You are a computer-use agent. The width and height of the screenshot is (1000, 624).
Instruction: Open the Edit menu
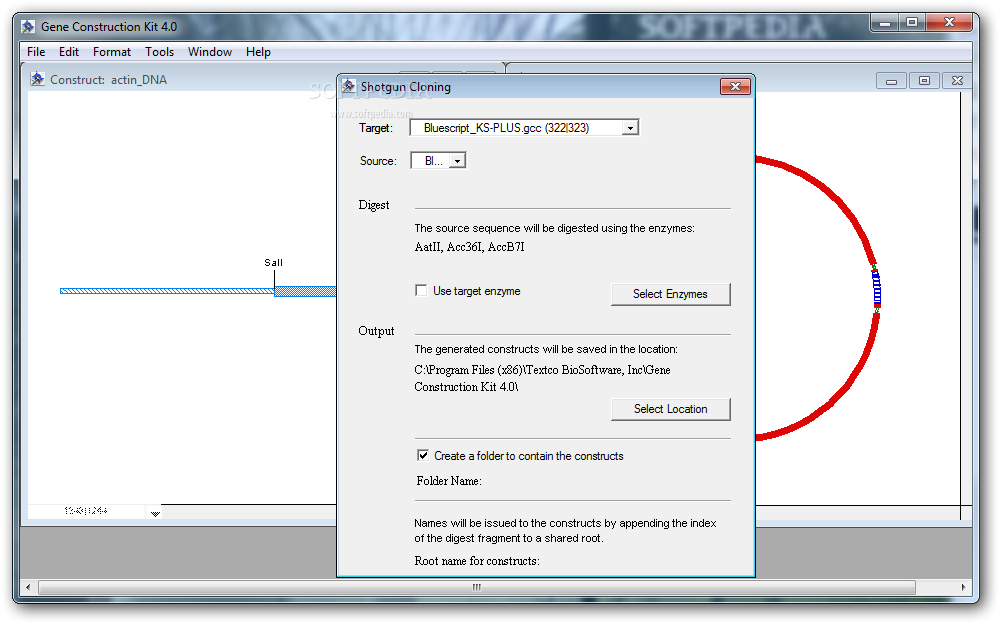[69, 52]
